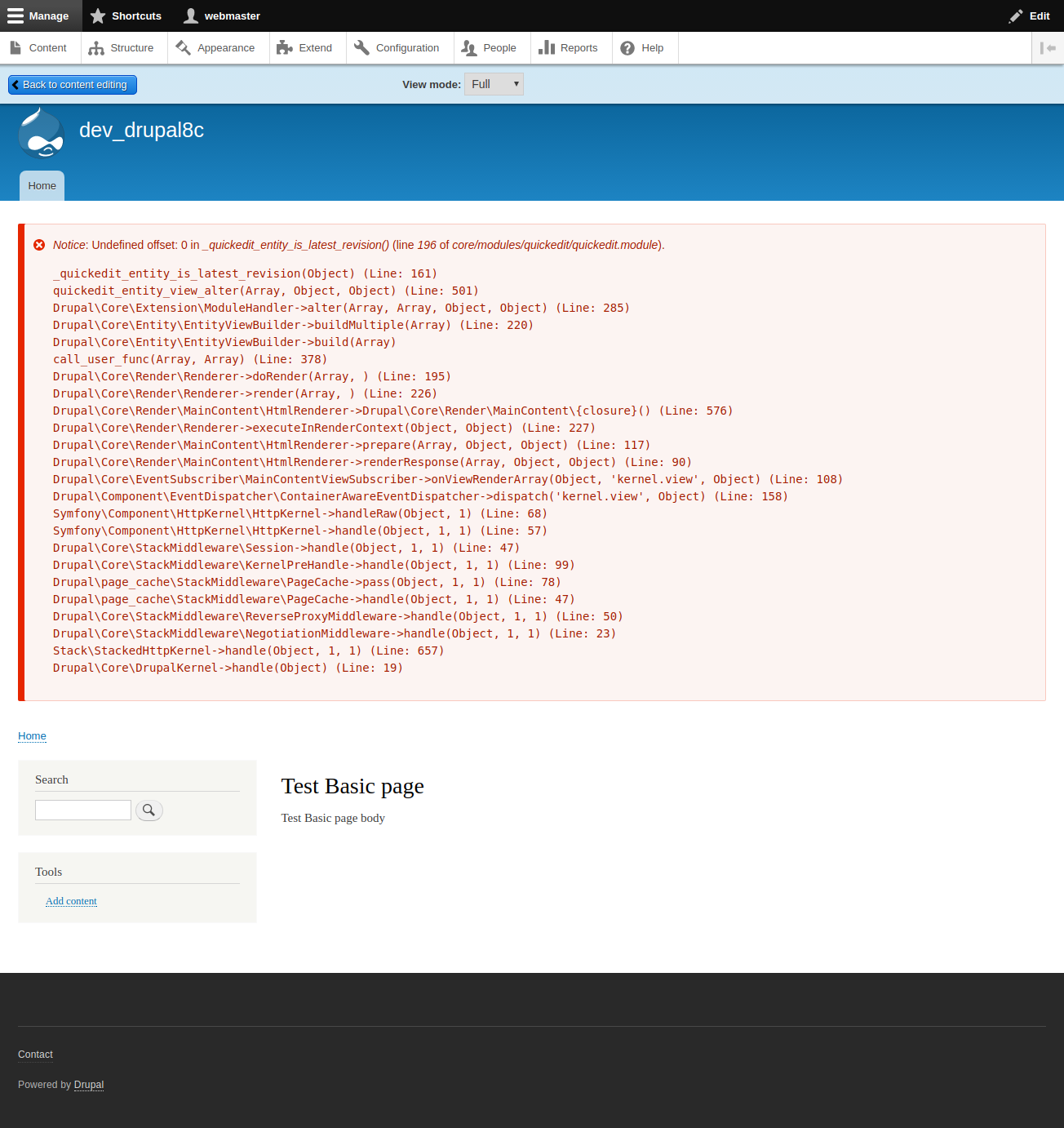
Task: Click the search magnifier button
Action: (x=149, y=810)
